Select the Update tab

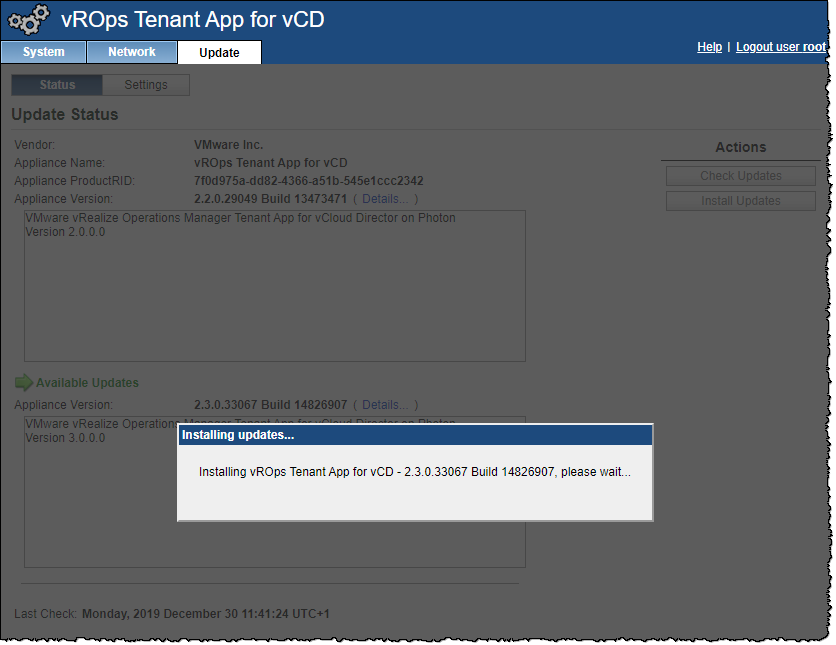[x=219, y=53]
